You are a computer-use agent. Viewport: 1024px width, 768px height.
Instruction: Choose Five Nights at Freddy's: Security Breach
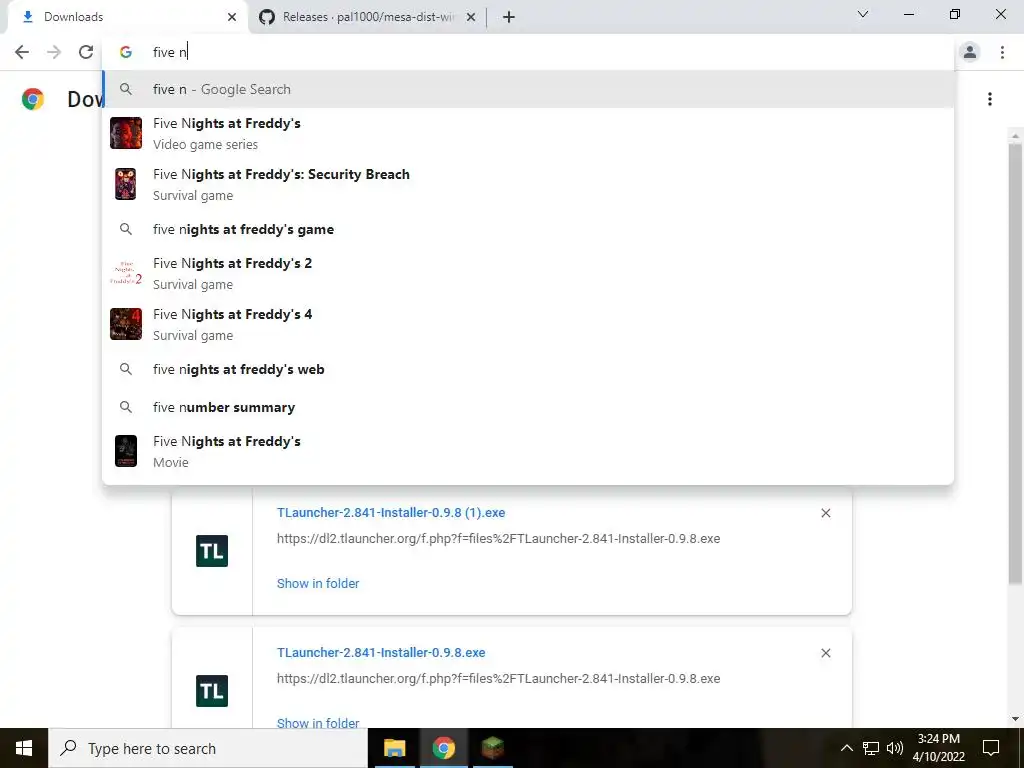click(x=528, y=184)
